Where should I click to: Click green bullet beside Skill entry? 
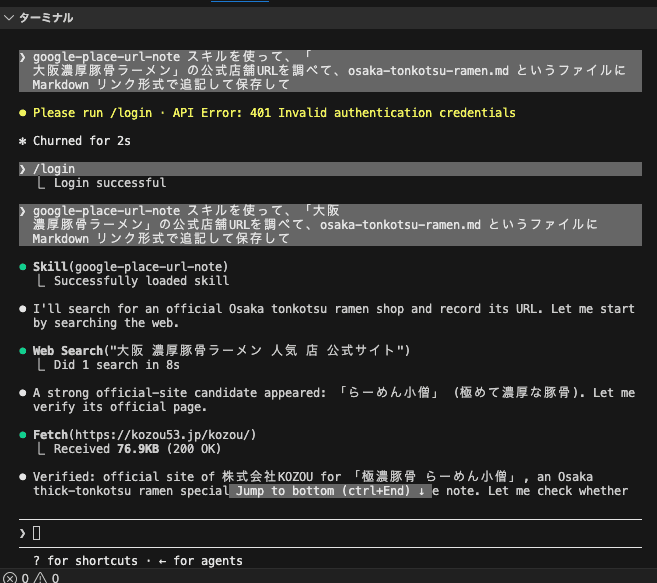click(x=23, y=267)
